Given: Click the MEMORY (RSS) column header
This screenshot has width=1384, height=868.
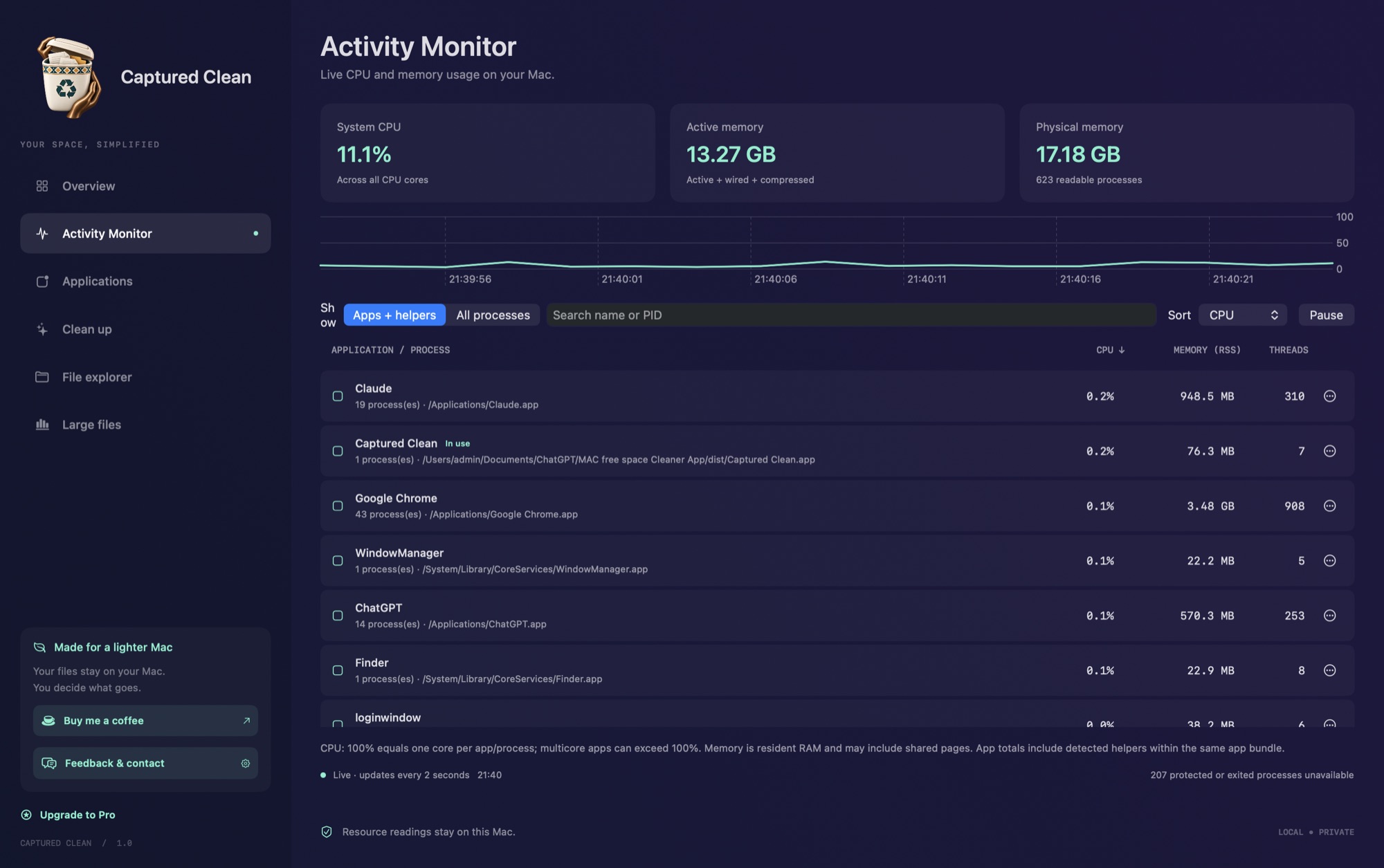Looking at the screenshot, I should [x=1207, y=350].
